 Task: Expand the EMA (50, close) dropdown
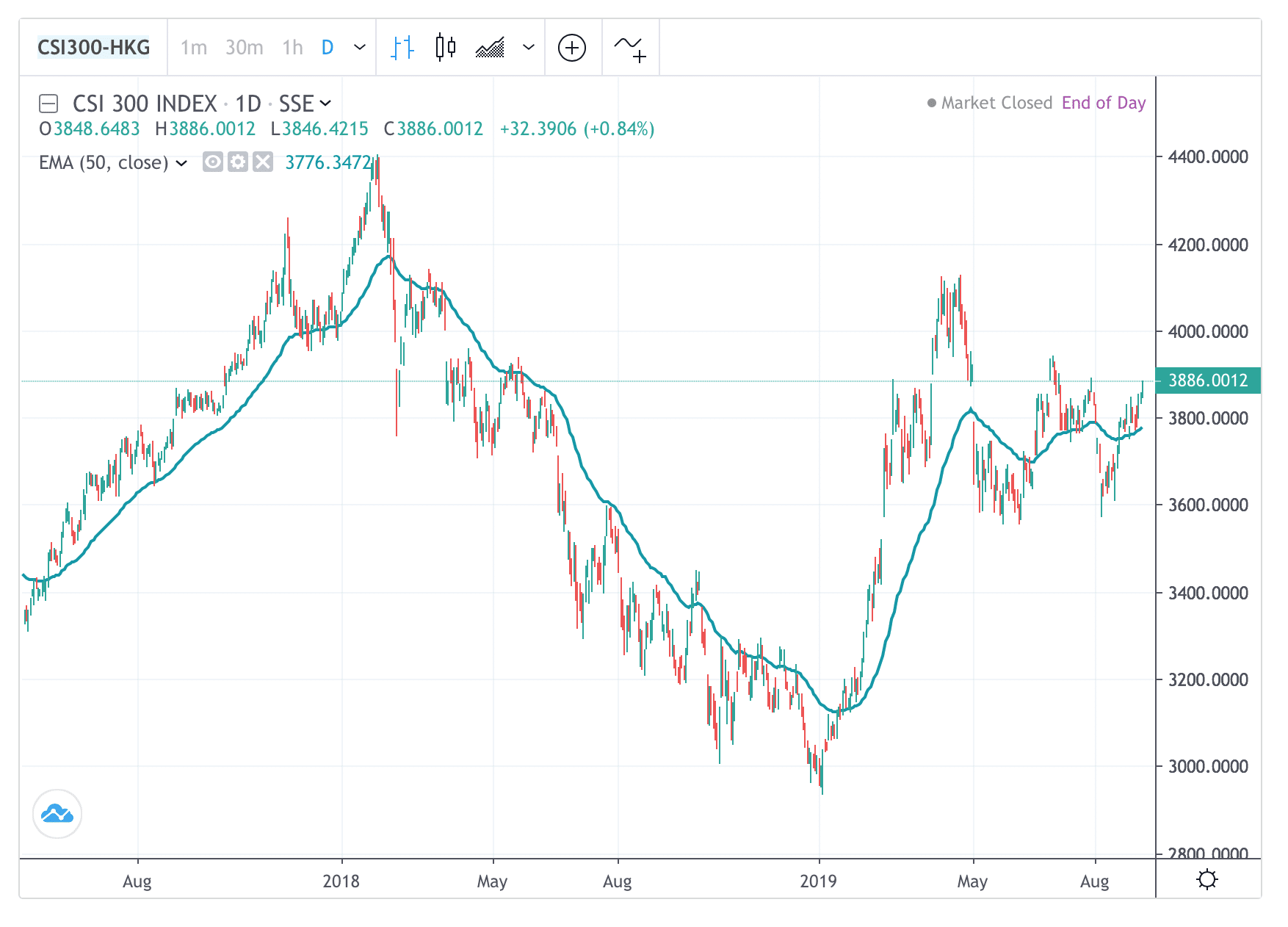click(181, 162)
